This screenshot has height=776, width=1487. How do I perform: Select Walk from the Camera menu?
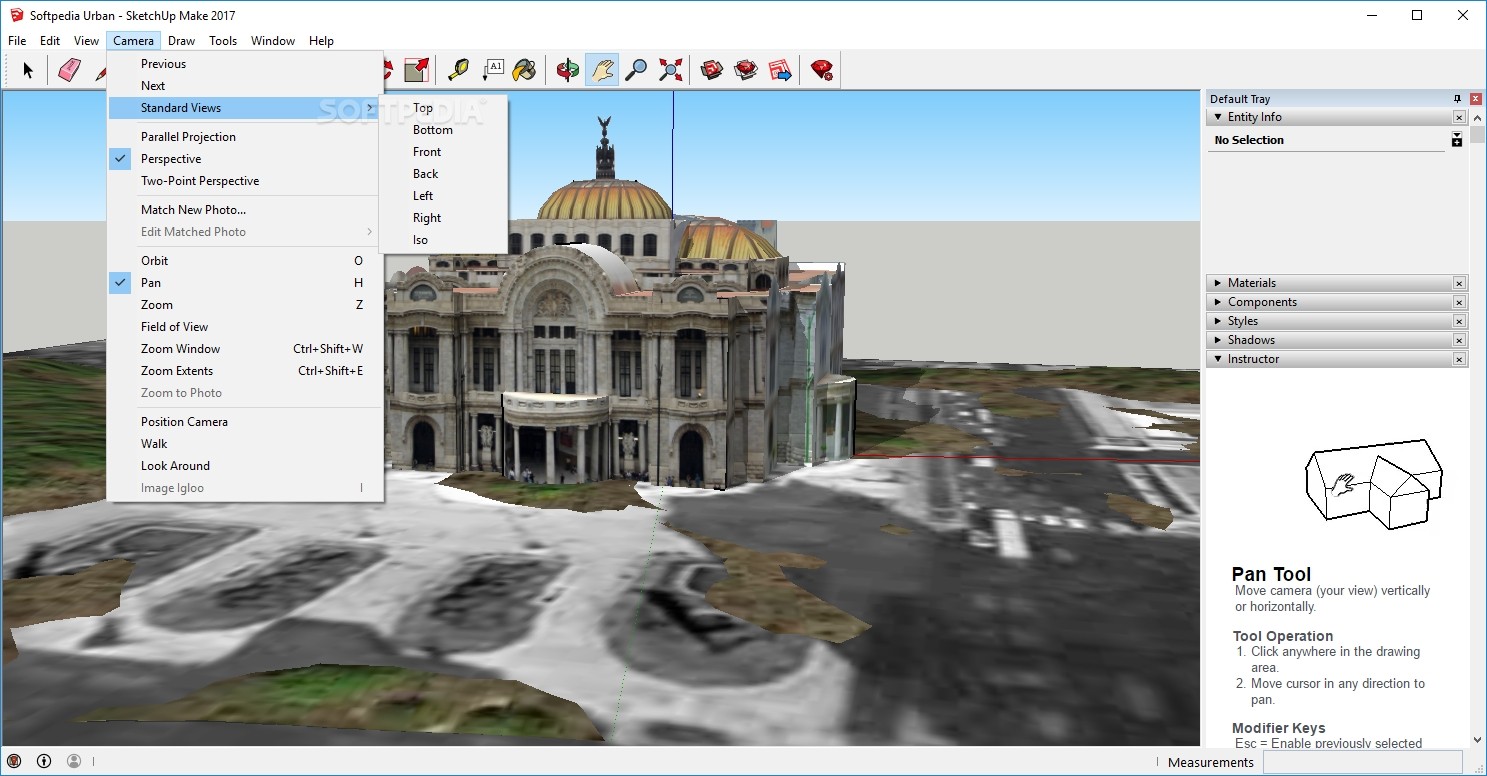[245, 444]
